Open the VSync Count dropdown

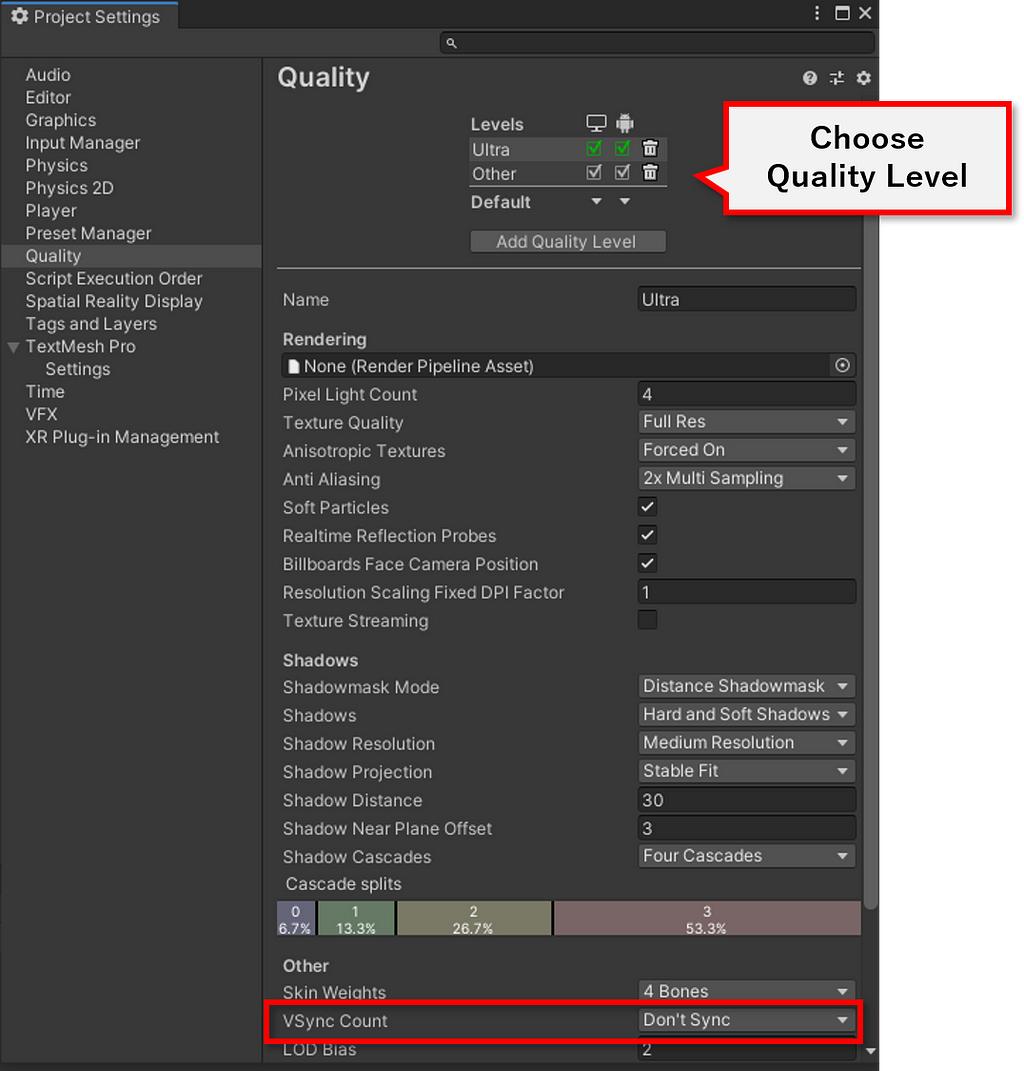747,1020
